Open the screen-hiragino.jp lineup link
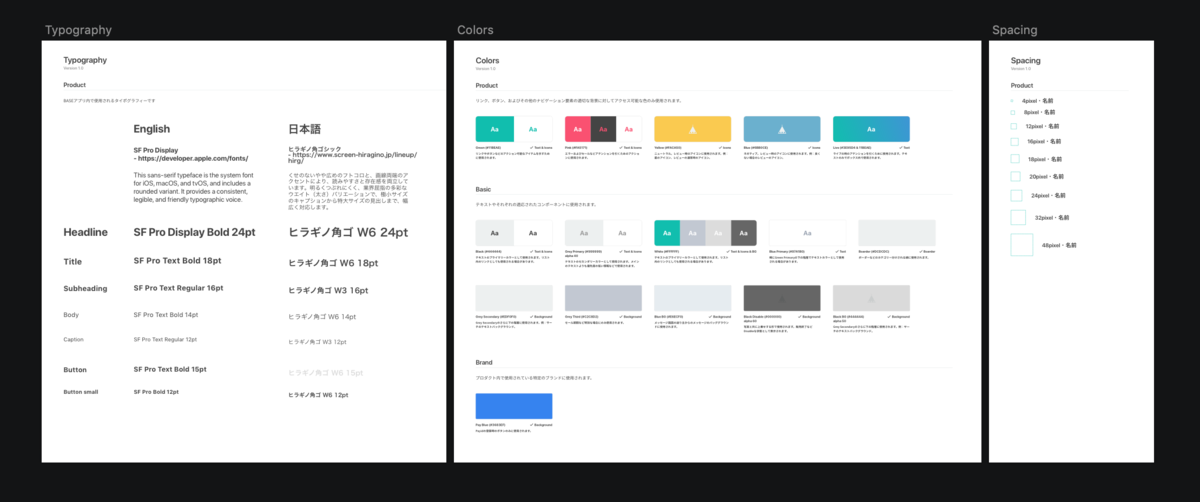 [x=352, y=157]
